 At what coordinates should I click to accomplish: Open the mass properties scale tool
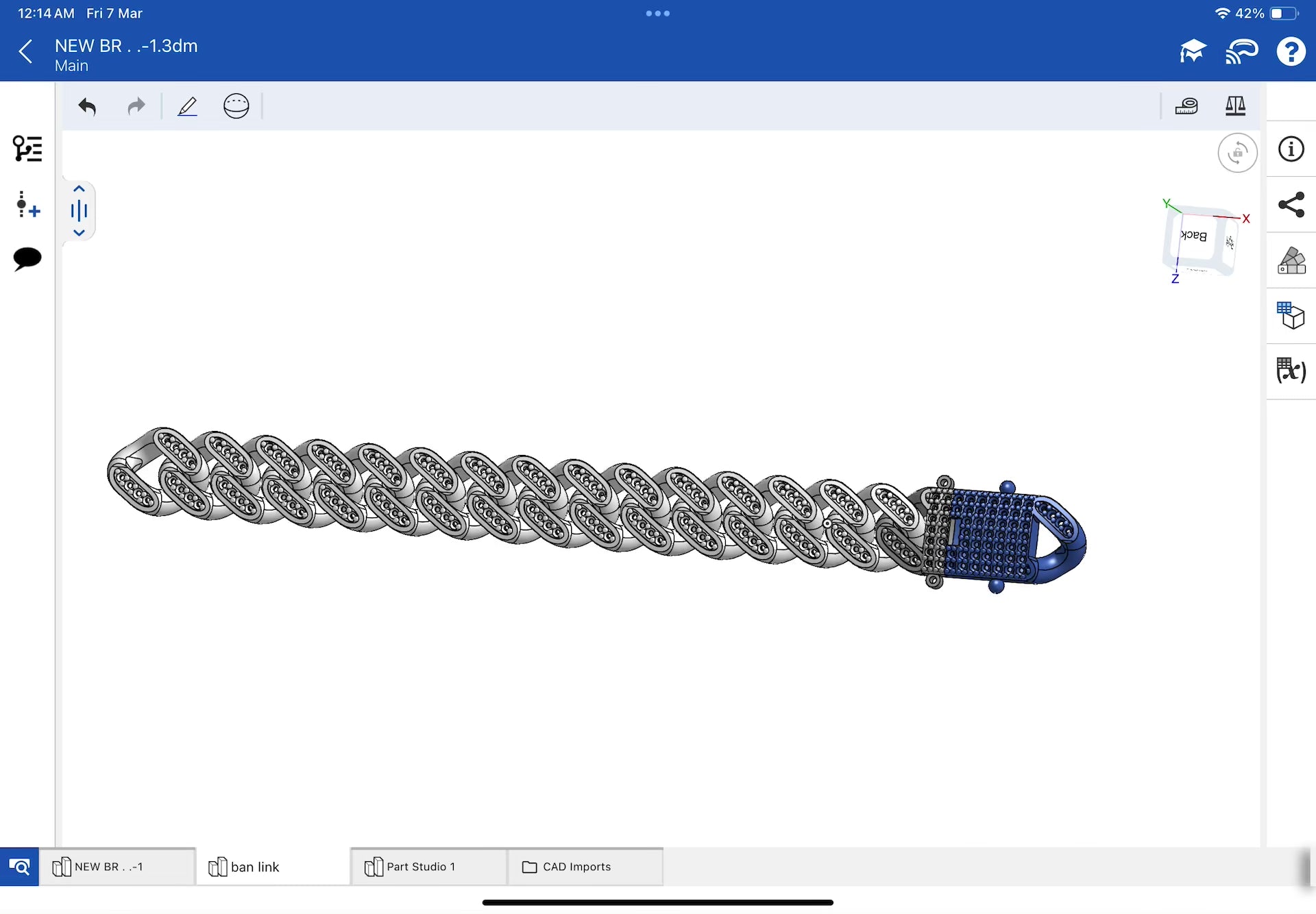click(x=1235, y=106)
